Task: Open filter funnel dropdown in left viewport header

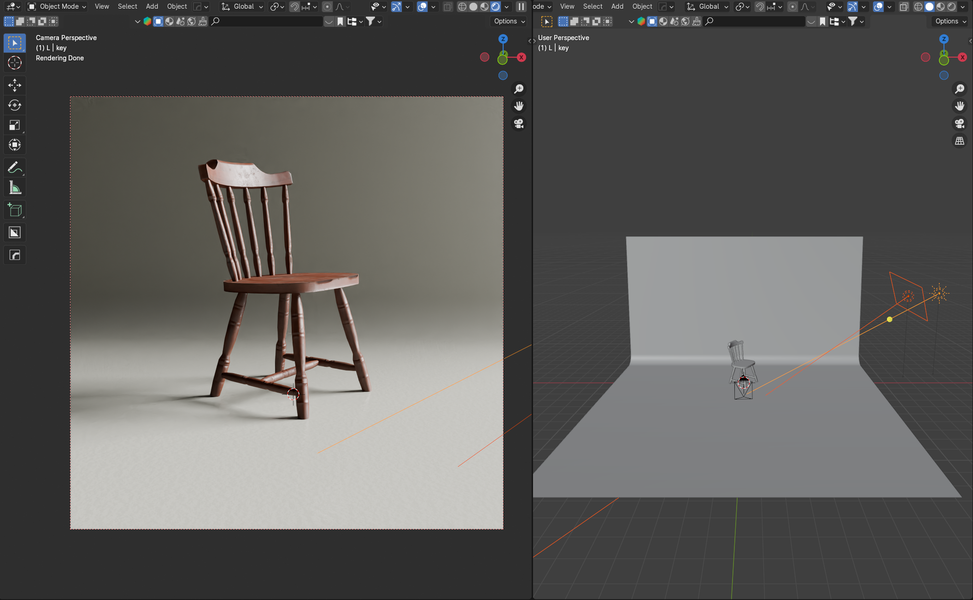Action: coord(374,21)
